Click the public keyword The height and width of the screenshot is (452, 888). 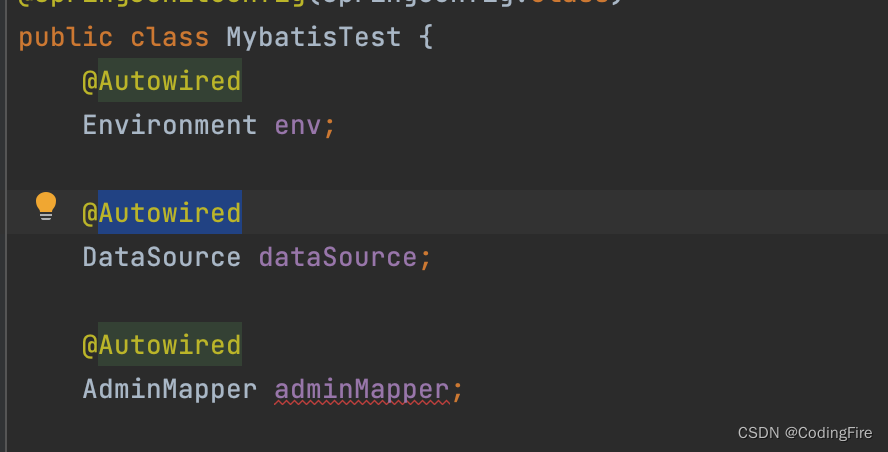[66, 38]
